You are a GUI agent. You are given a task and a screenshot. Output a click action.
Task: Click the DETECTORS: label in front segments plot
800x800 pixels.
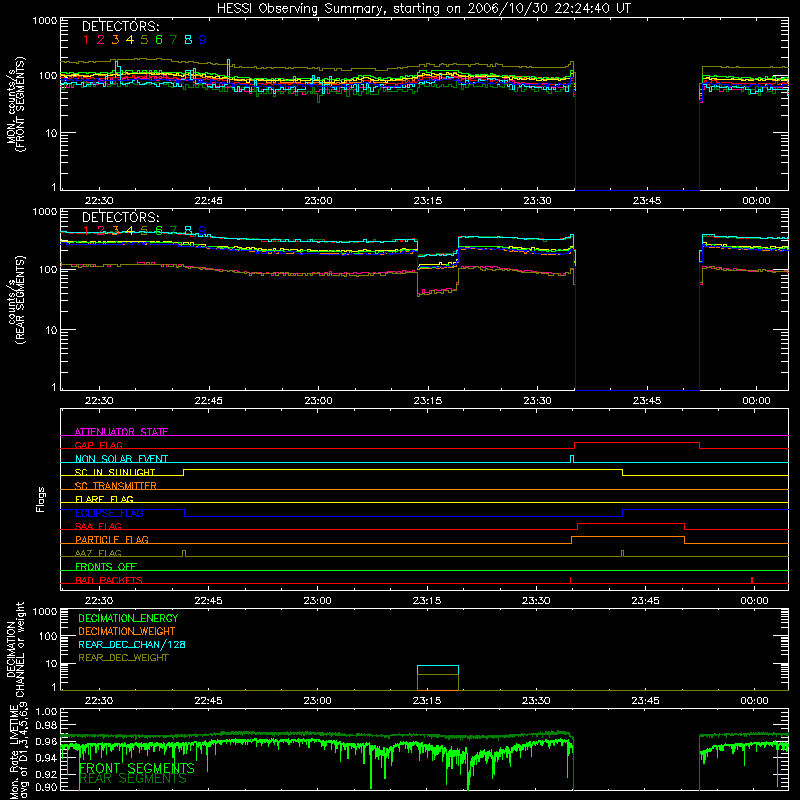(120, 26)
